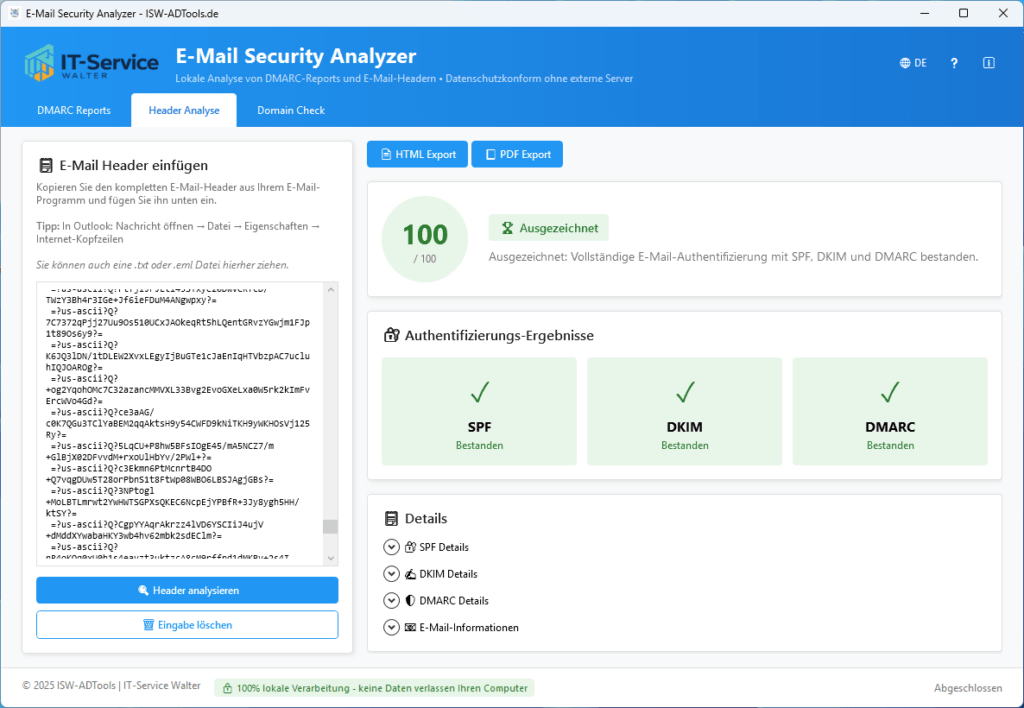The image size is (1024, 708).
Task: Switch to the DMARC Reports tab
Action: tap(72, 111)
